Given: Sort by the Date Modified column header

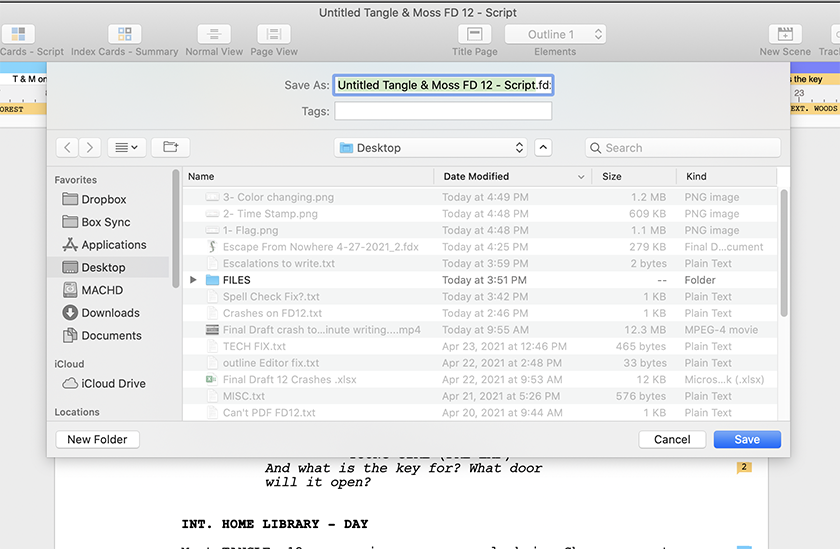Looking at the screenshot, I should click(x=510, y=176).
